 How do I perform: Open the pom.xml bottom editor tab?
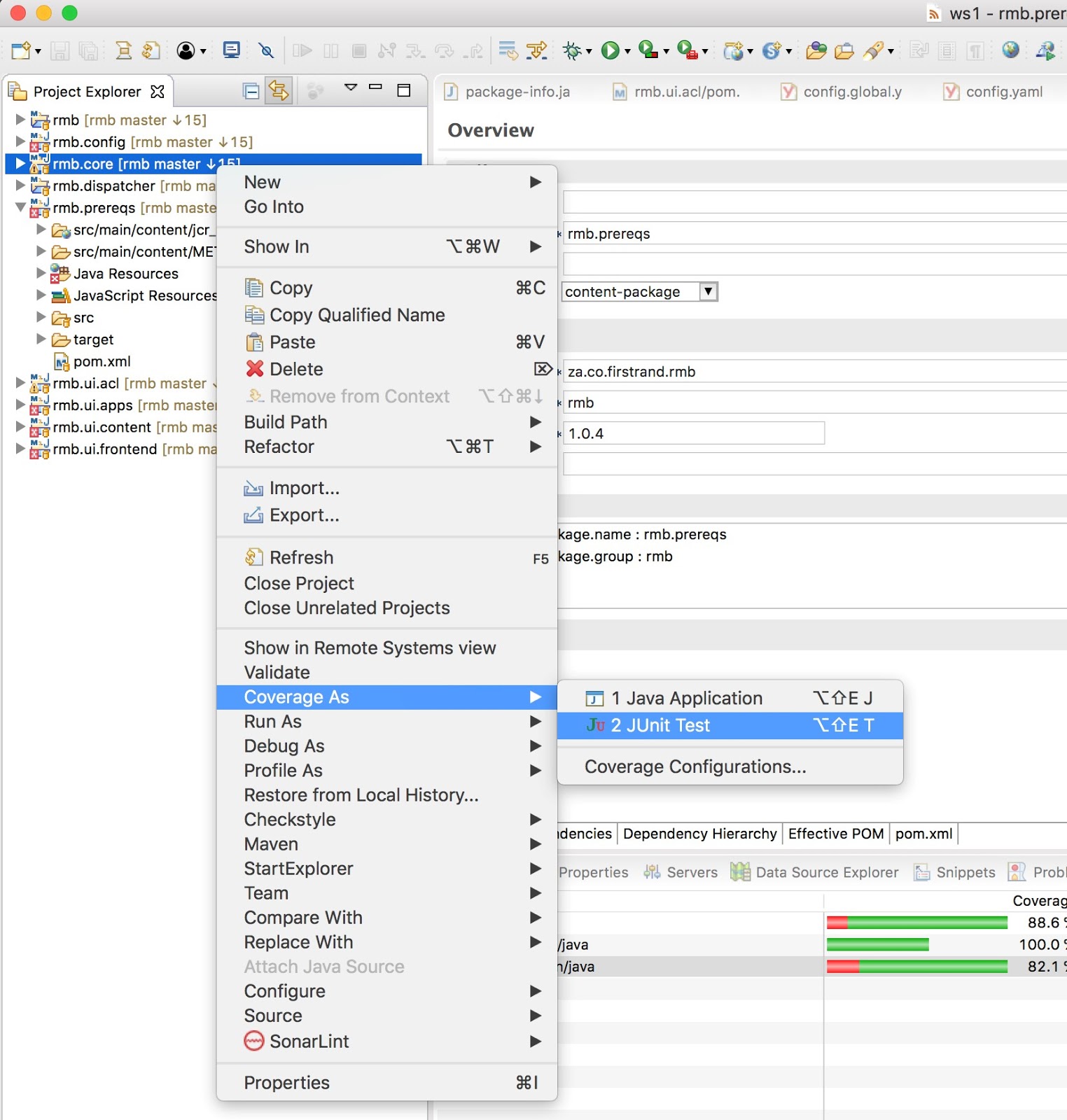click(923, 834)
